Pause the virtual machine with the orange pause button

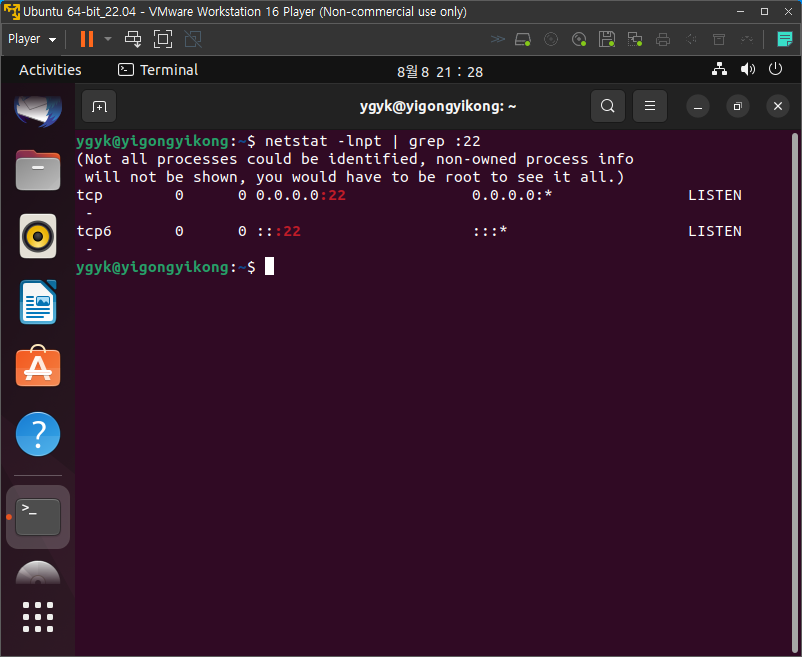[x=87, y=39]
